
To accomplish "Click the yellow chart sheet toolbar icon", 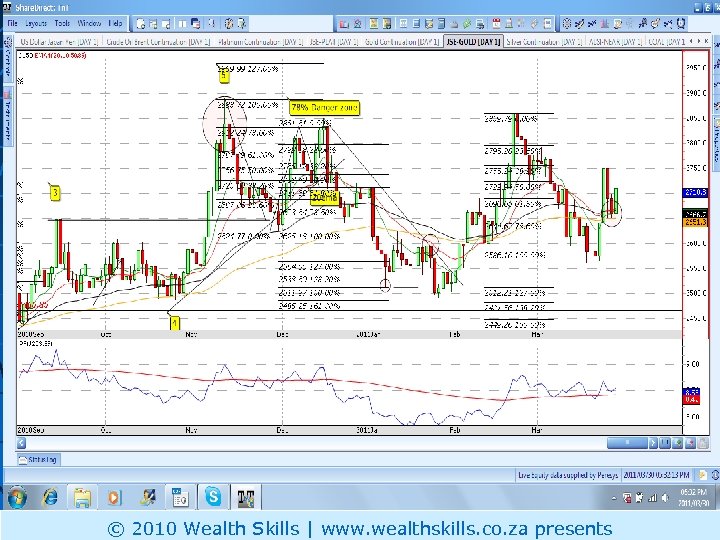I will point(373,23).
